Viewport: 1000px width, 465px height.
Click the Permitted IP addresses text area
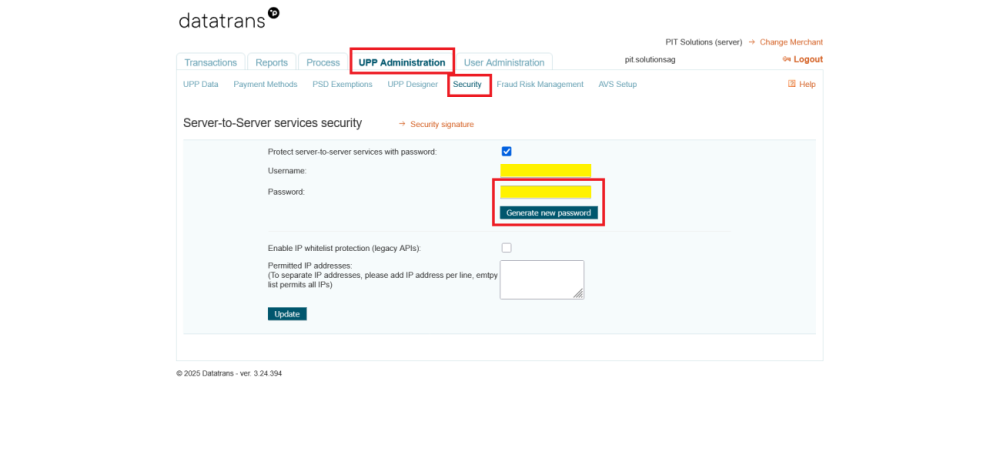pos(541,279)
